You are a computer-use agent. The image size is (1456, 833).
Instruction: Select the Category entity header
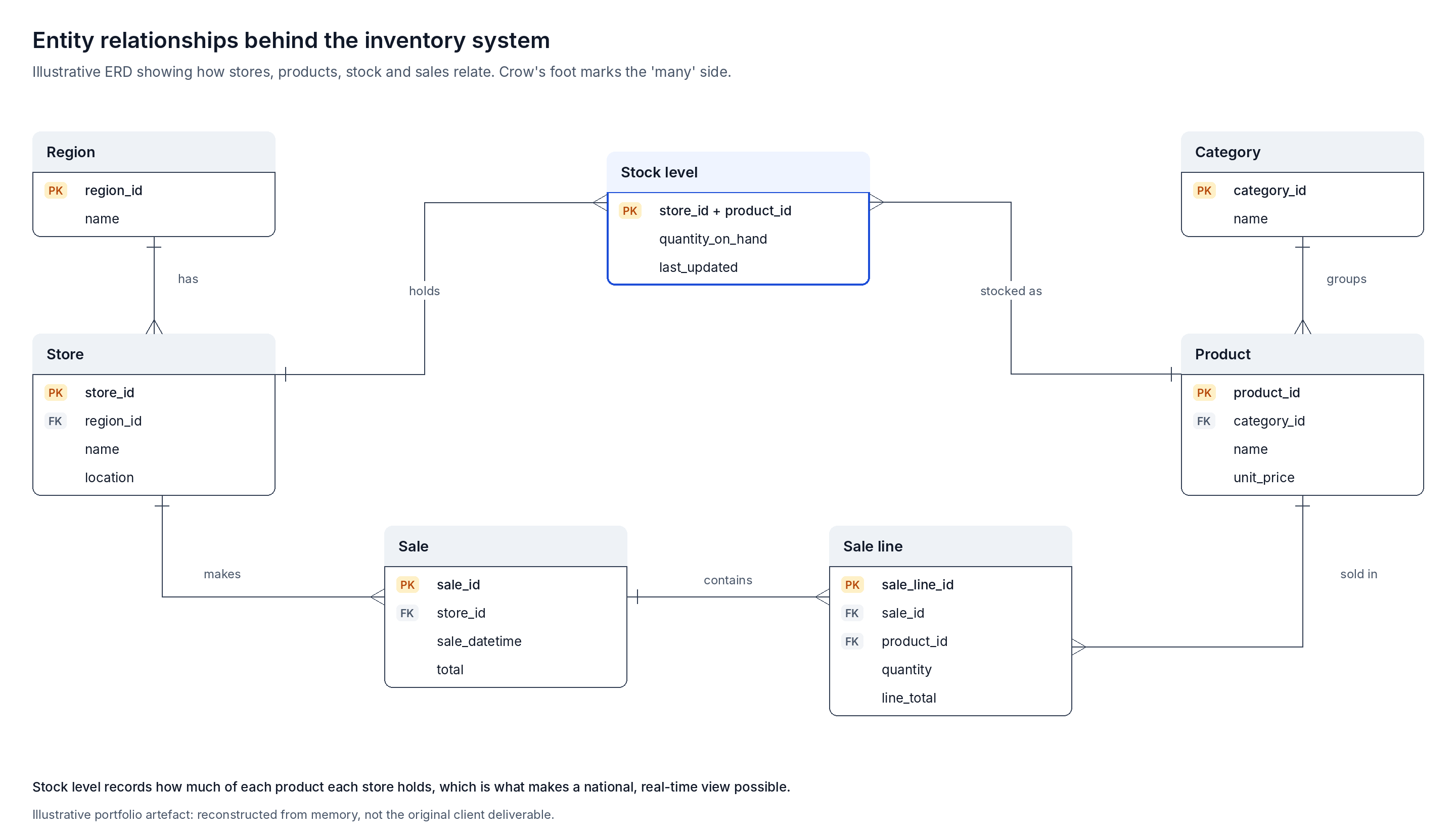coord(1302,152)
